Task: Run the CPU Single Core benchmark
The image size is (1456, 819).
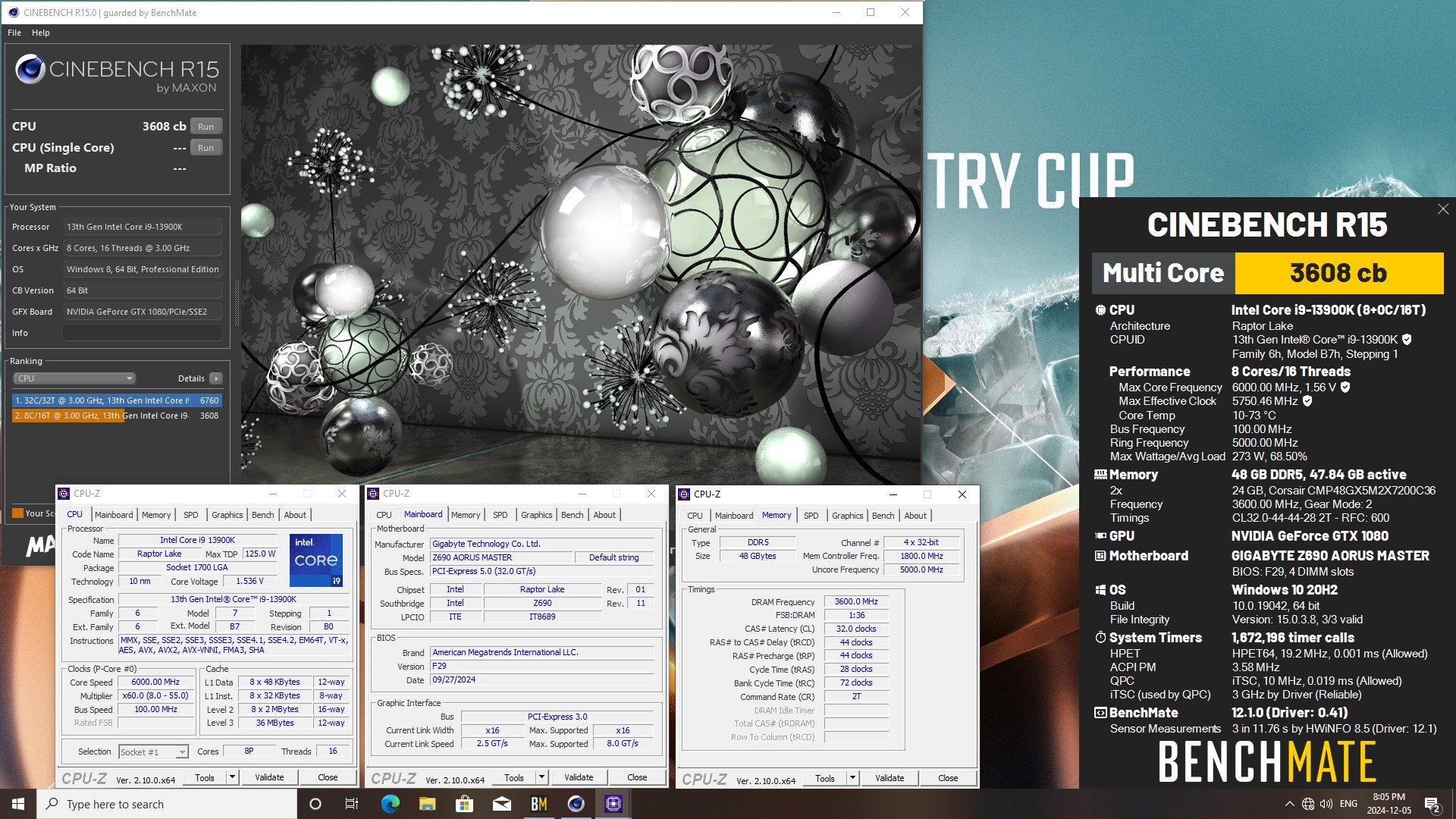Action: (206, 148)
